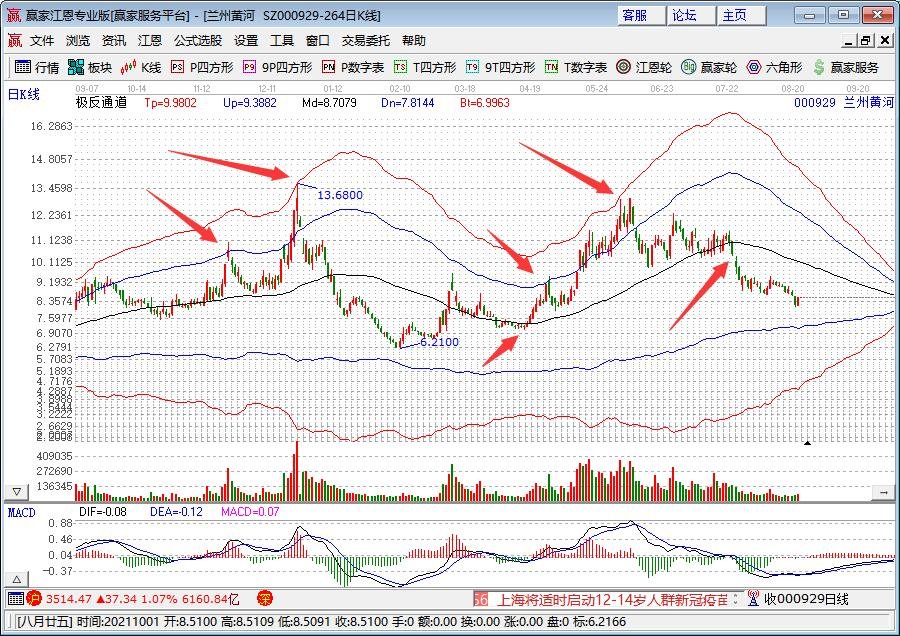Click the 客服 button in title bar

pyautogui.click(x=641, y=15)
